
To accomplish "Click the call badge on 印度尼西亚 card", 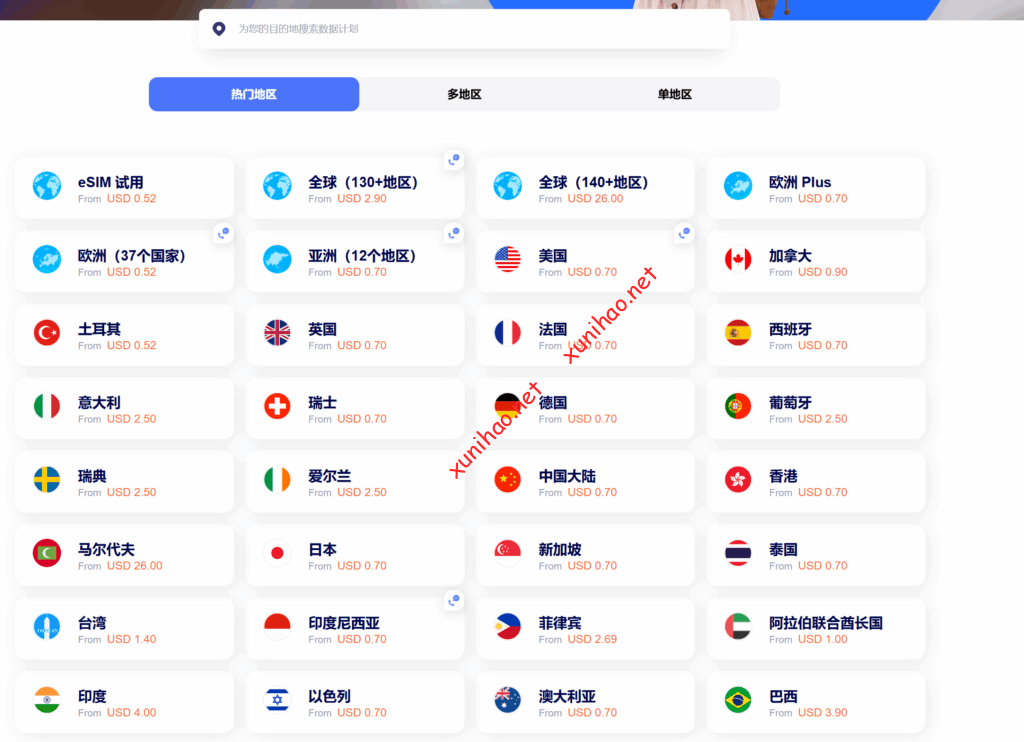I will pyautogui.click(x=454, y=601).
